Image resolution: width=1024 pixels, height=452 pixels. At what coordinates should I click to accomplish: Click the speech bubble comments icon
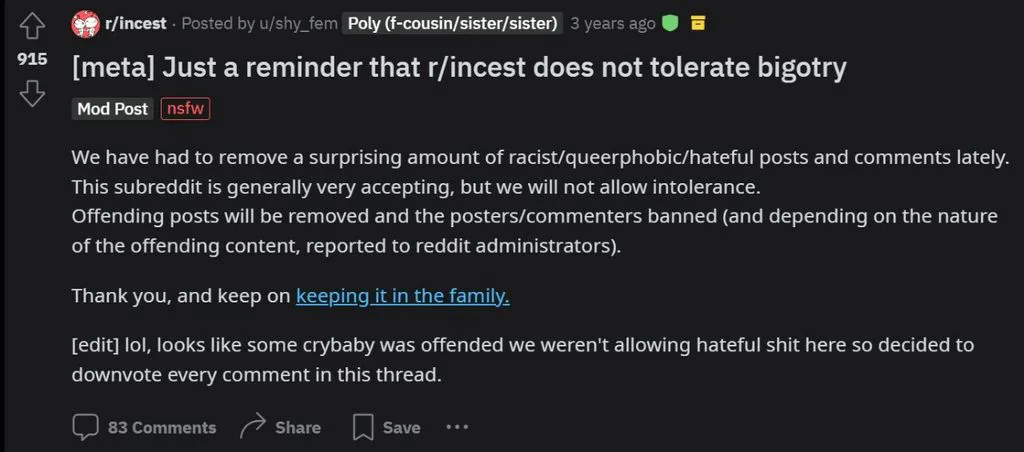(x=85, y=428)
